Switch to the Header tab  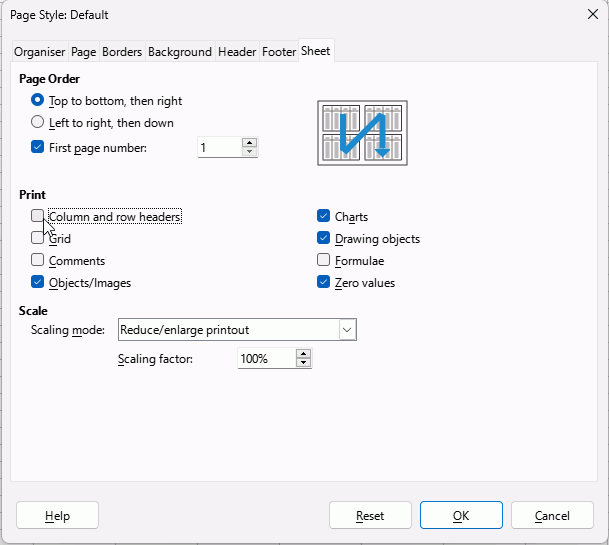(x=237, y=52)
